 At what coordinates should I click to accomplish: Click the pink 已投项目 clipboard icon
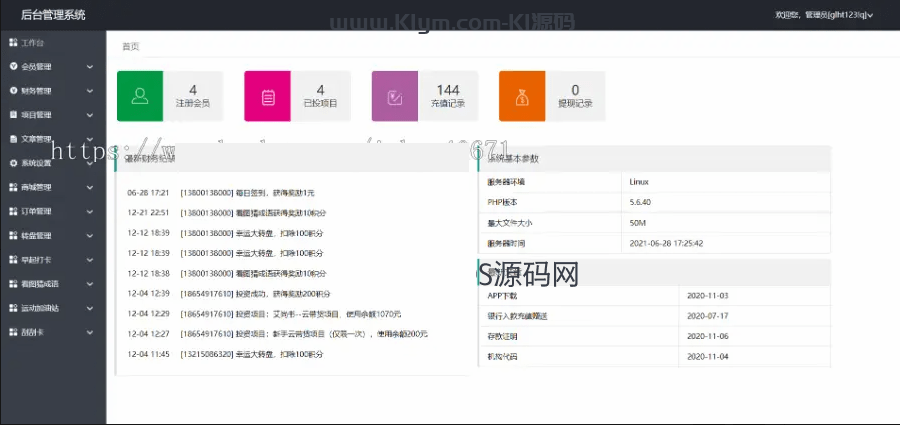pyautogui.click(x=268, y=97)
